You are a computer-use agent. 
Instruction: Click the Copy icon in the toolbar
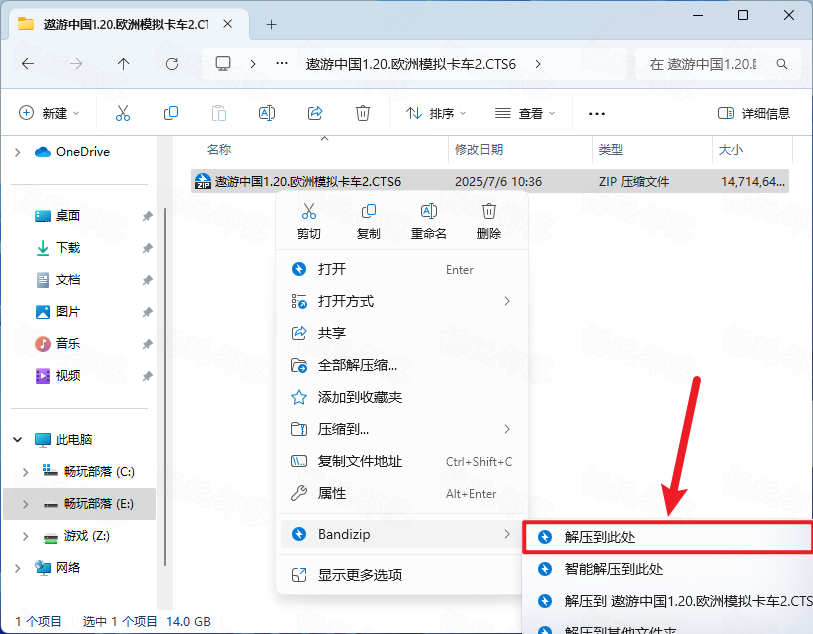pyautogui.click(x=171, y=113)
